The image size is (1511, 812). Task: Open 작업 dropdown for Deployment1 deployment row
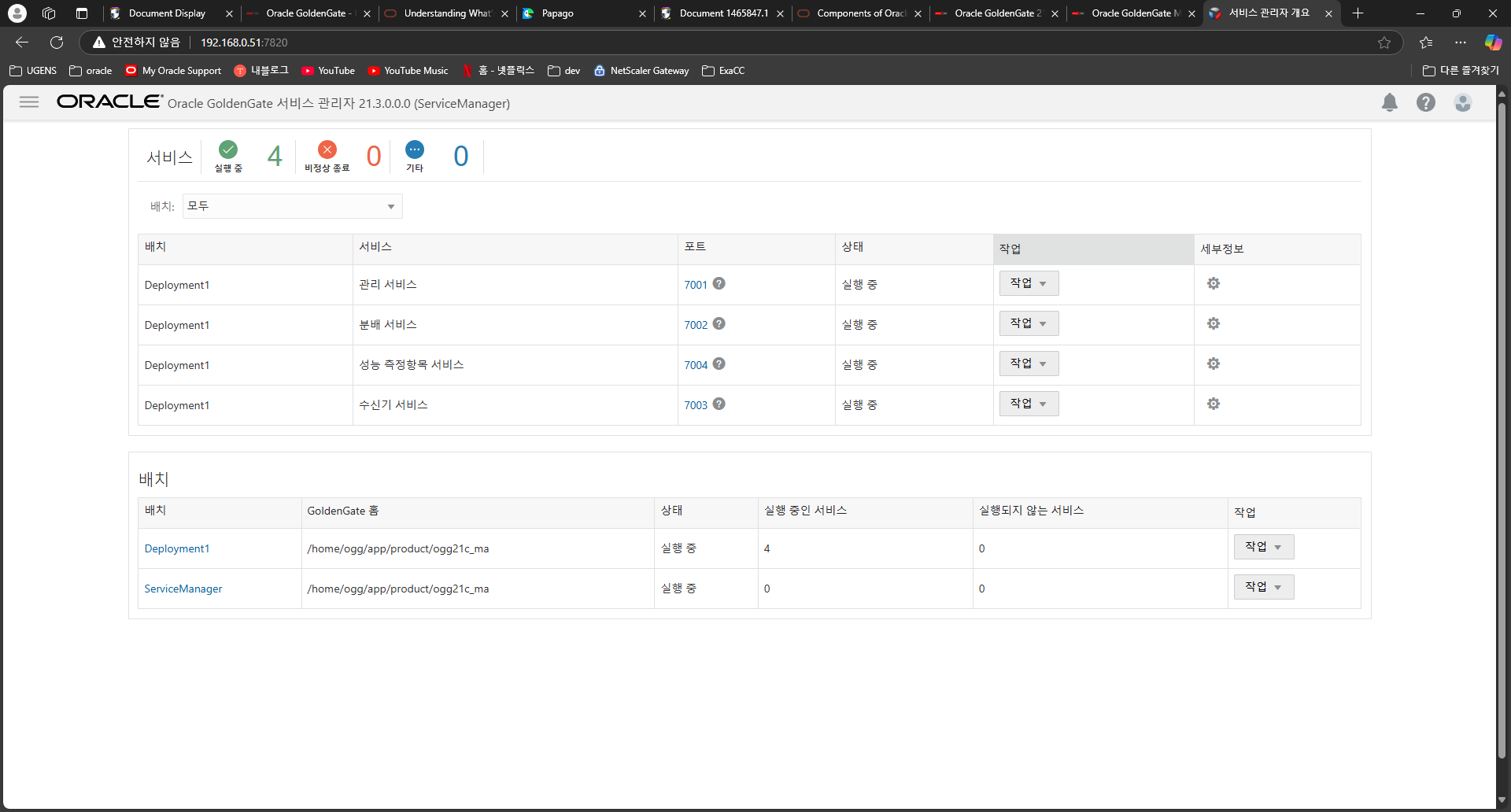coord(1264,547)
